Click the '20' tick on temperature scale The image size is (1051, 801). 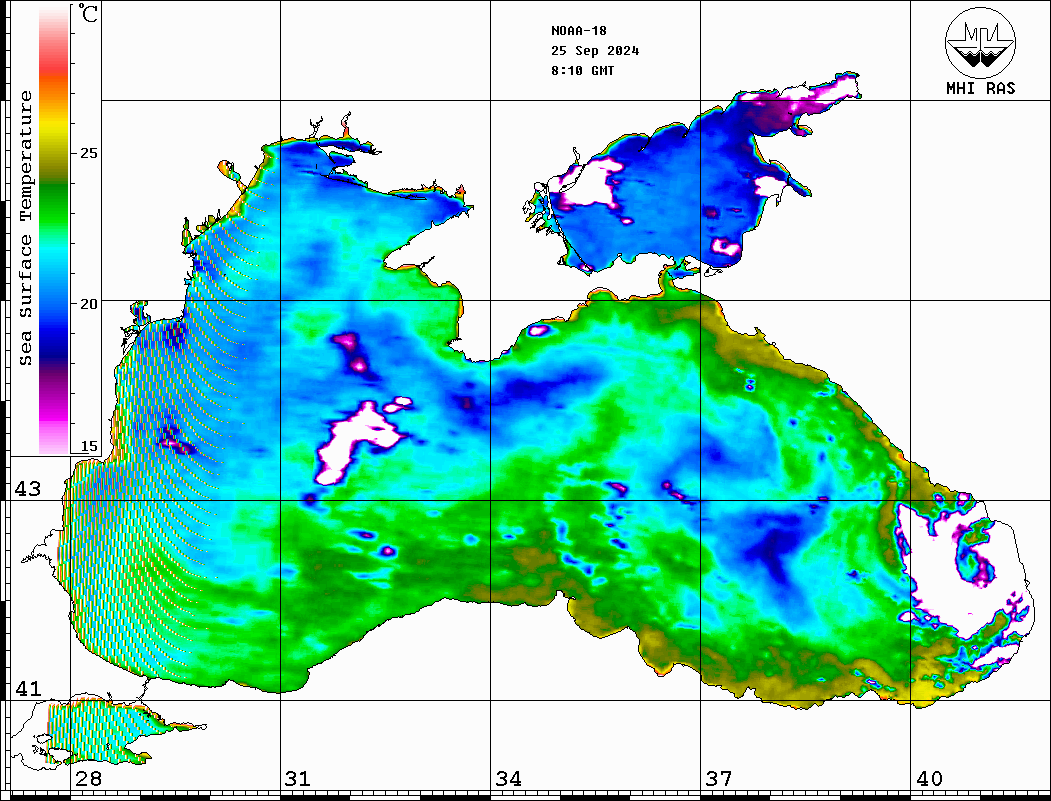tap(88, 304)
